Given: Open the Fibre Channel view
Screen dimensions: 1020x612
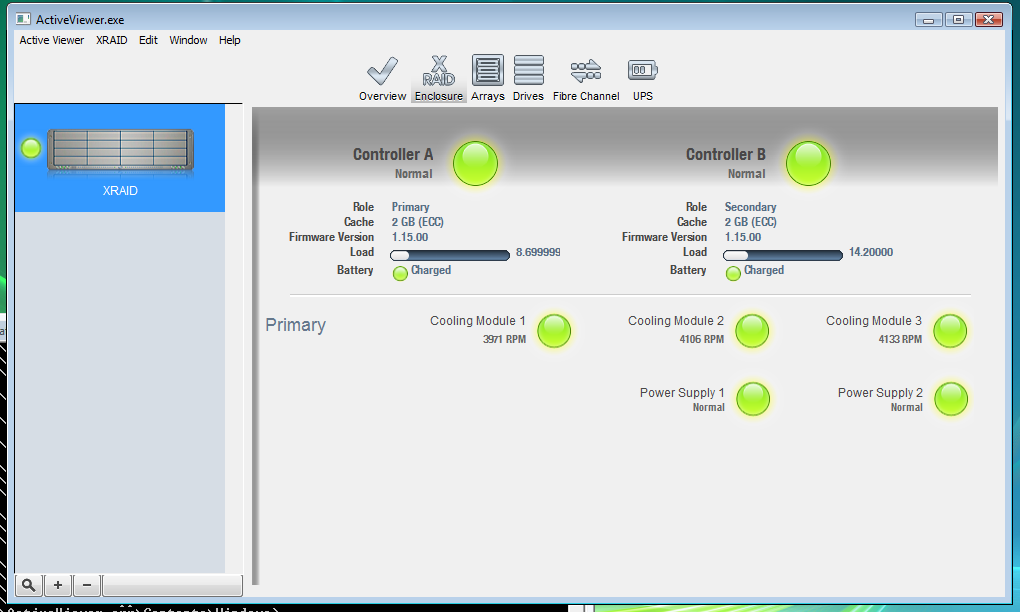Looking at the screenshot, I should coord(586,78).
